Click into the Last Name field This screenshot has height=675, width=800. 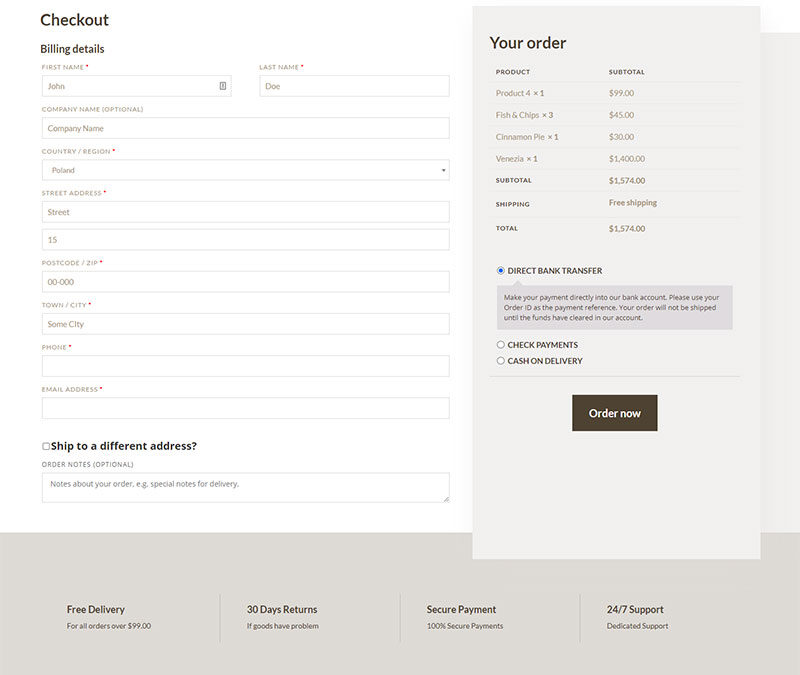pos(354,86)
